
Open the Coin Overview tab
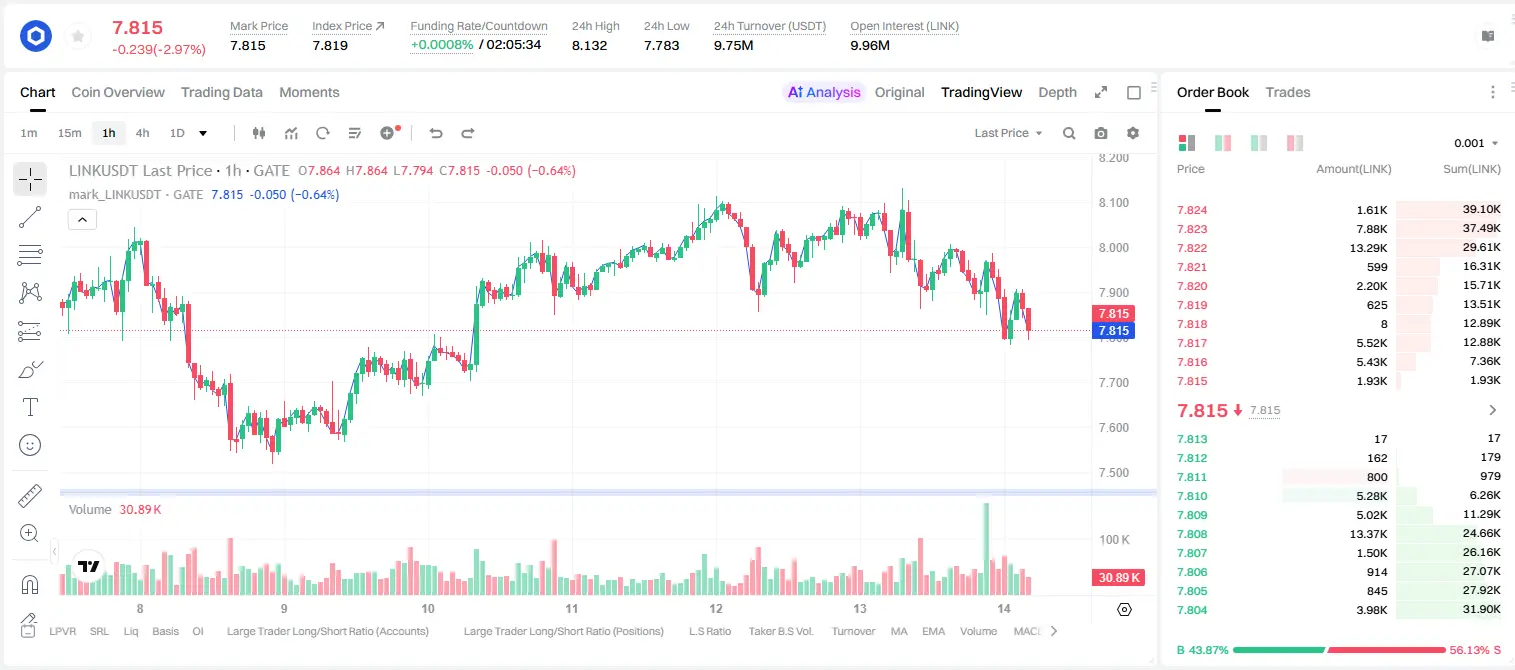point(118,92)
